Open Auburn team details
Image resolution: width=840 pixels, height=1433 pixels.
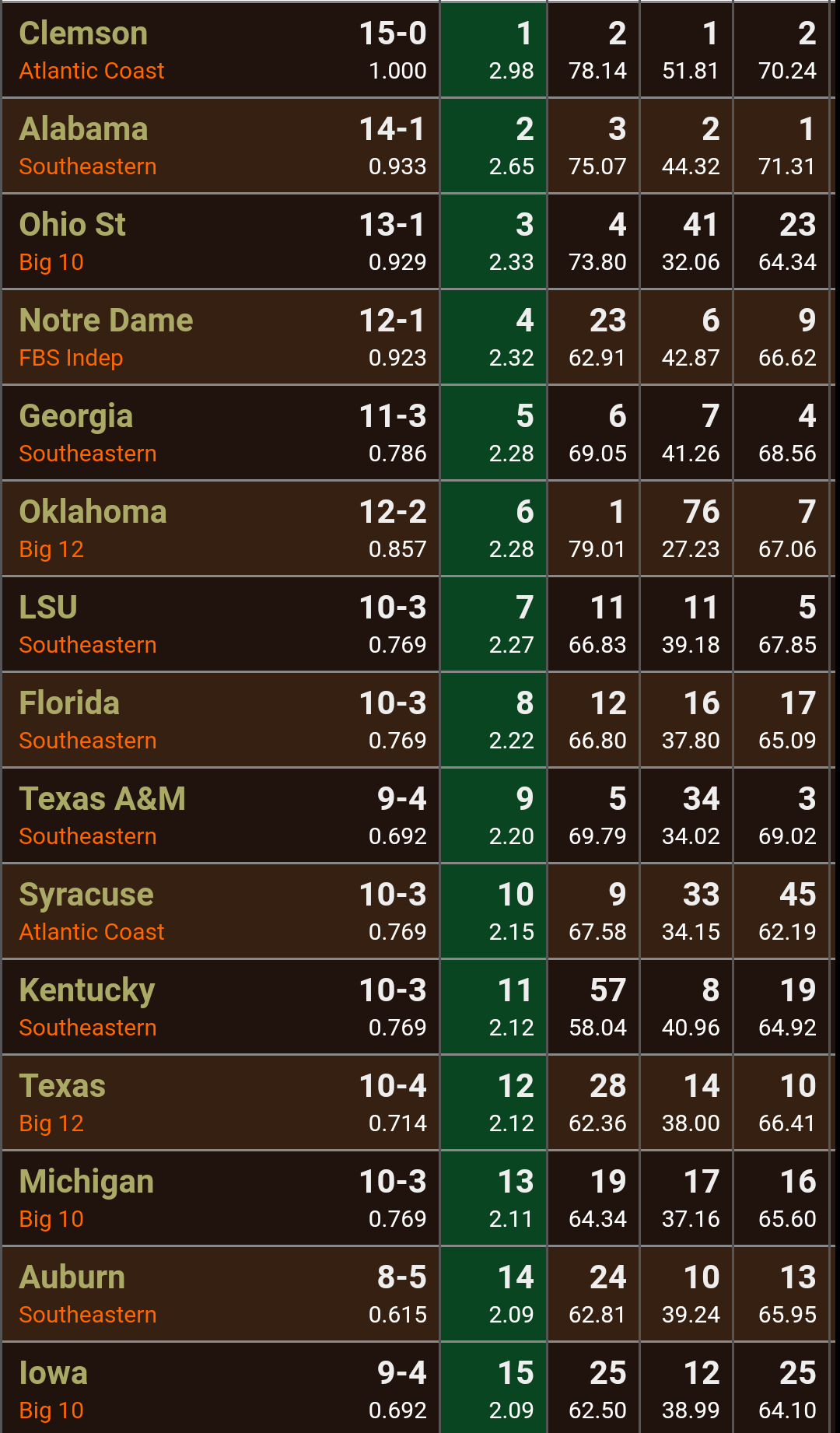(x=418, y=1294)
